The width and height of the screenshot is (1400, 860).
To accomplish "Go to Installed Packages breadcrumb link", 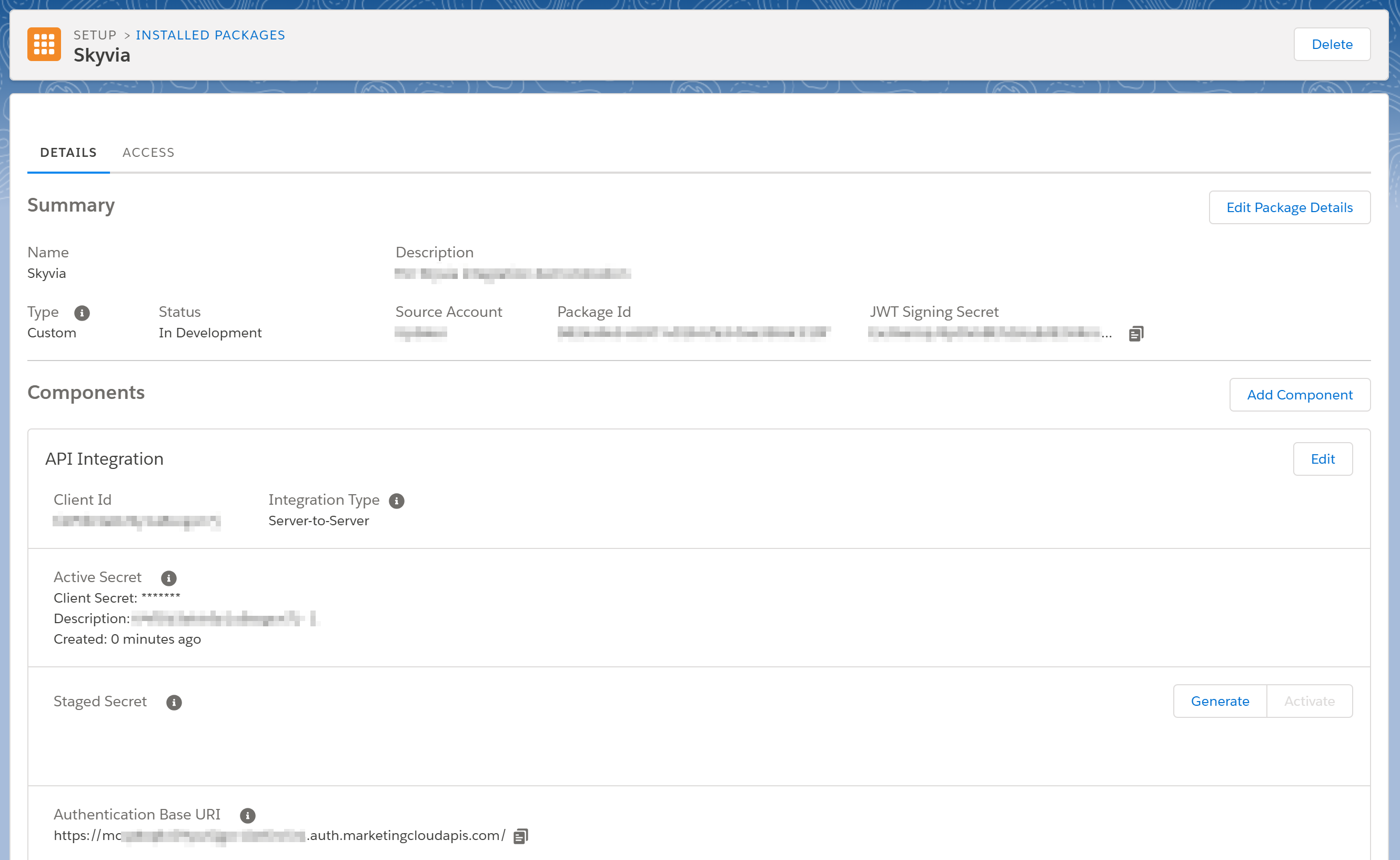I will (210, 35).
